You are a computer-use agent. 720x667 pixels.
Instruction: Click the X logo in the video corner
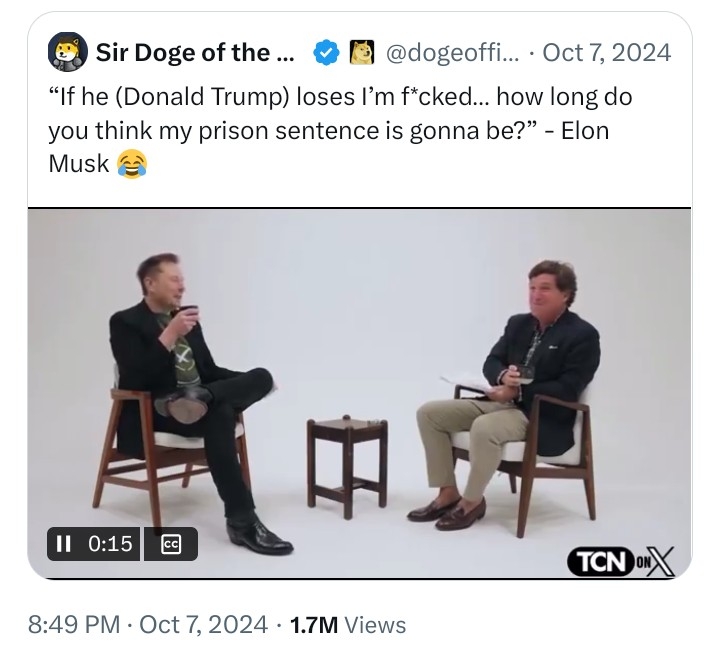661,561
